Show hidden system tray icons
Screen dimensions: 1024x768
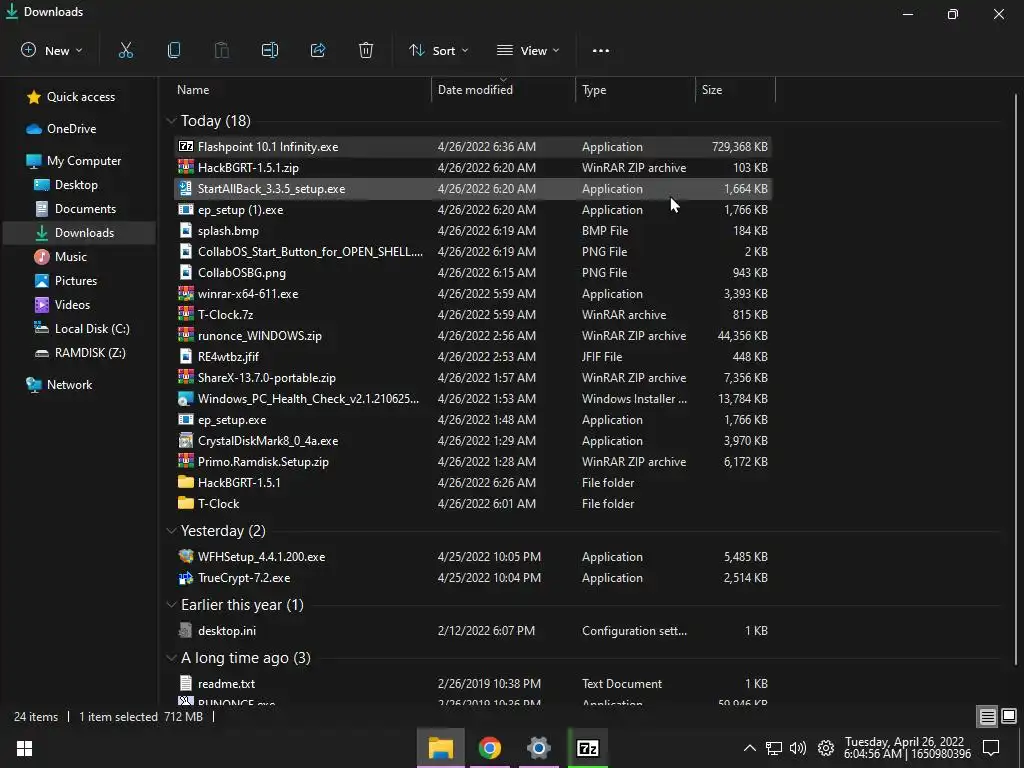(x=750, y=748)
